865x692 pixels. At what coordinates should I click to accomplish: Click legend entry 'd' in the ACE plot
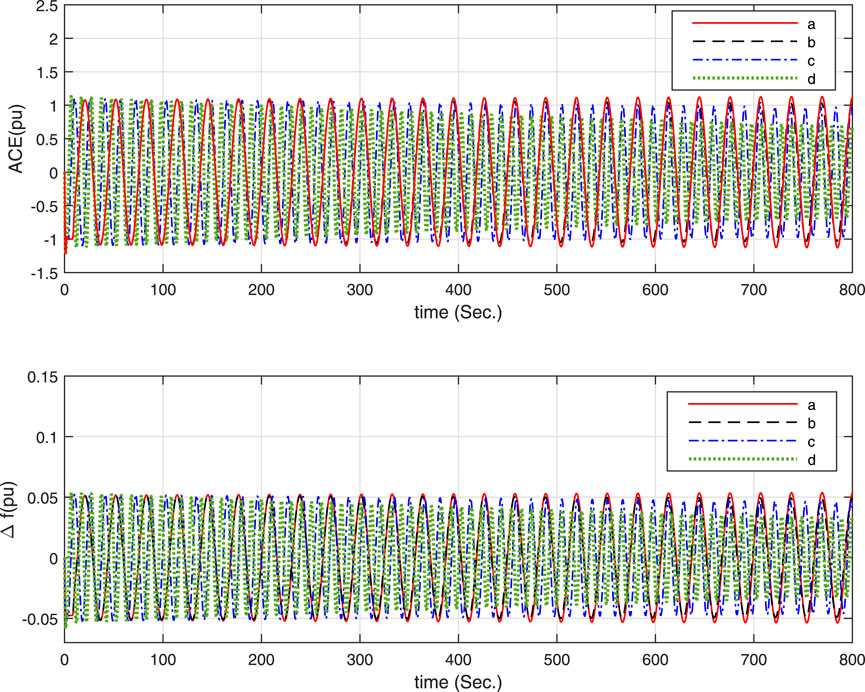(810, 79)
